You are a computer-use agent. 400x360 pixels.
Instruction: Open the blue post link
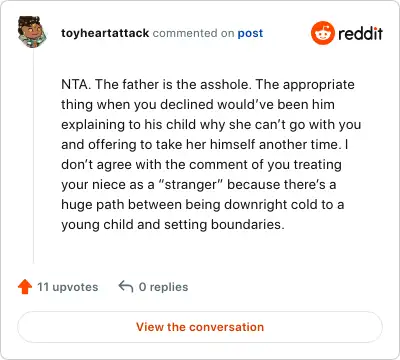click(x=250, y=33)
